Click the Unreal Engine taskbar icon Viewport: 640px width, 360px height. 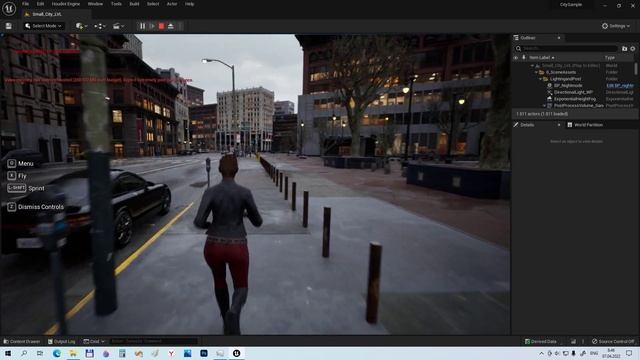coord(236,353)
